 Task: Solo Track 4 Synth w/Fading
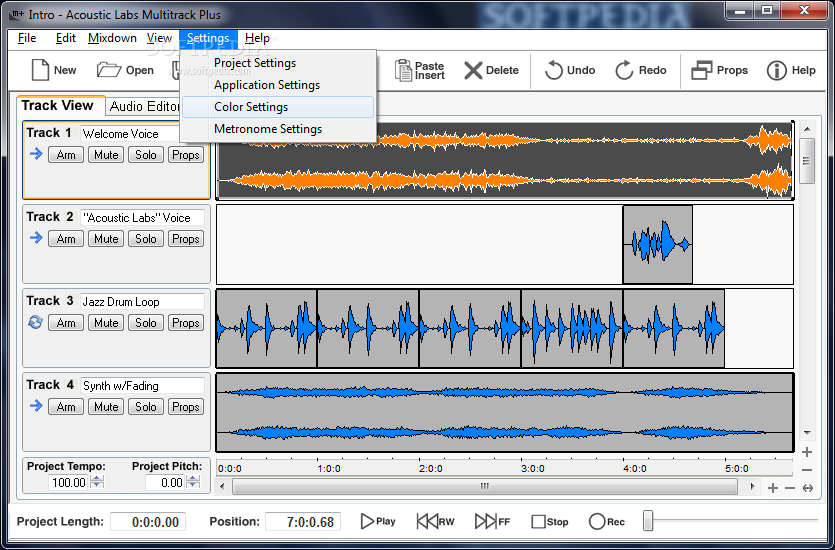pyautogui.click(x=146, y=407)
